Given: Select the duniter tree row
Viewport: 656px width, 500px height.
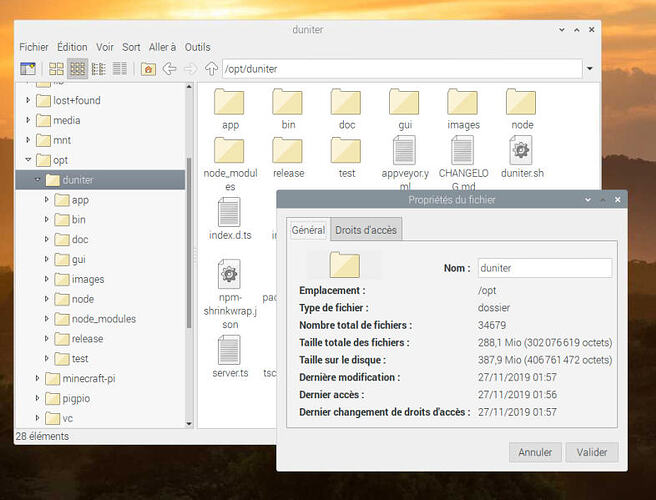Looking at the screenshot, I should [100, 180].
